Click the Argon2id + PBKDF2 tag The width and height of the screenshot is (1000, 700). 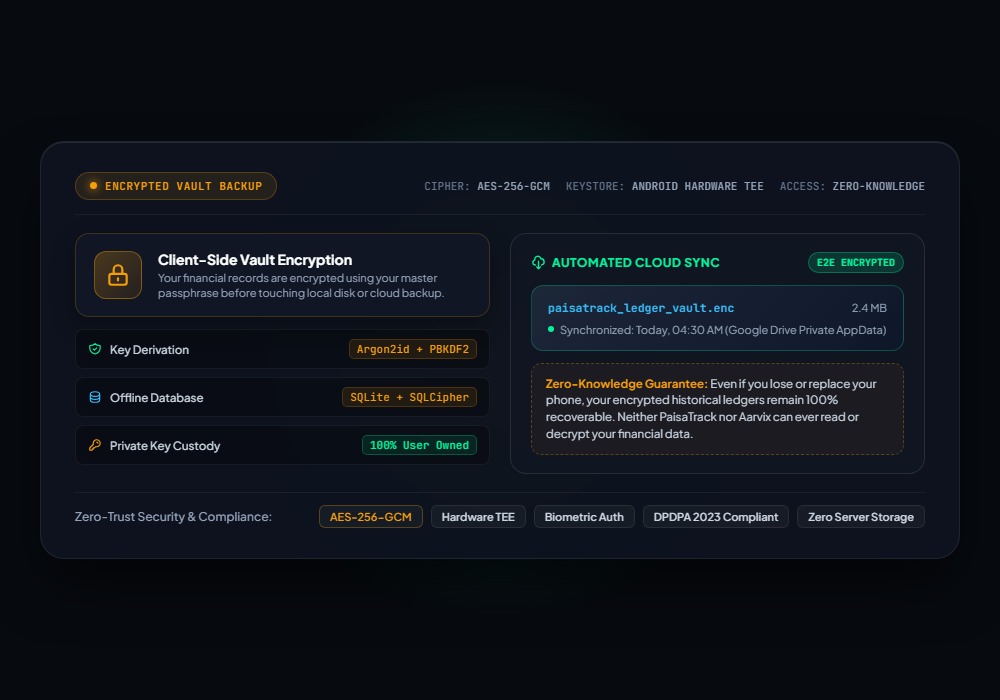(x=413, y=349)
